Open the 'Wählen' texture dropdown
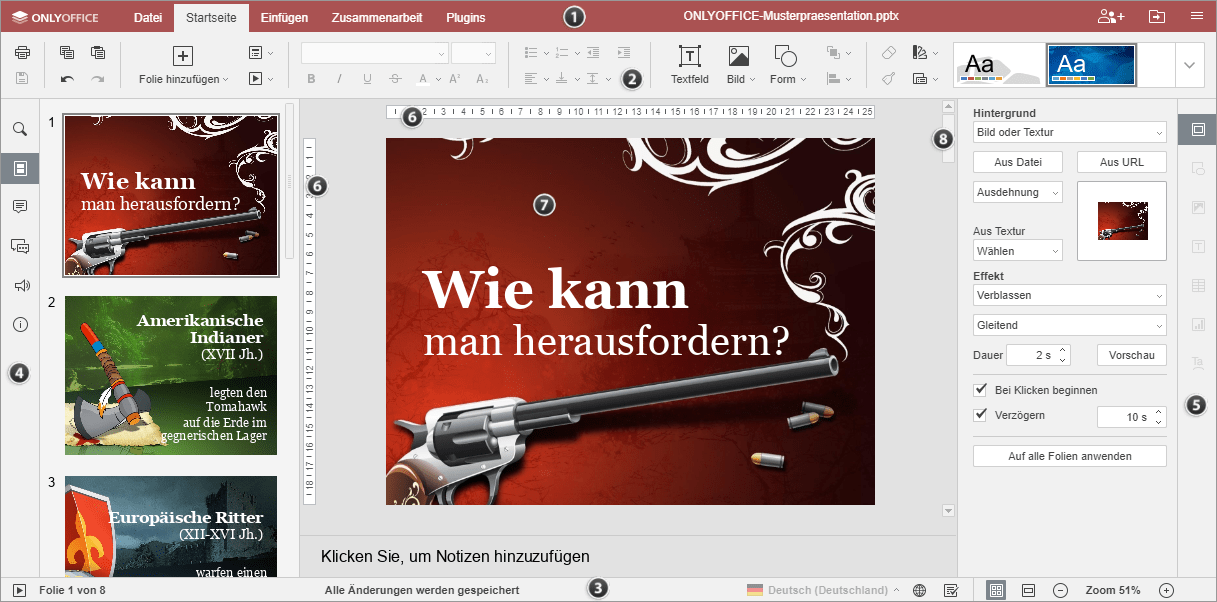This screenshot has height=602, width=1217. coord(1017,251)
